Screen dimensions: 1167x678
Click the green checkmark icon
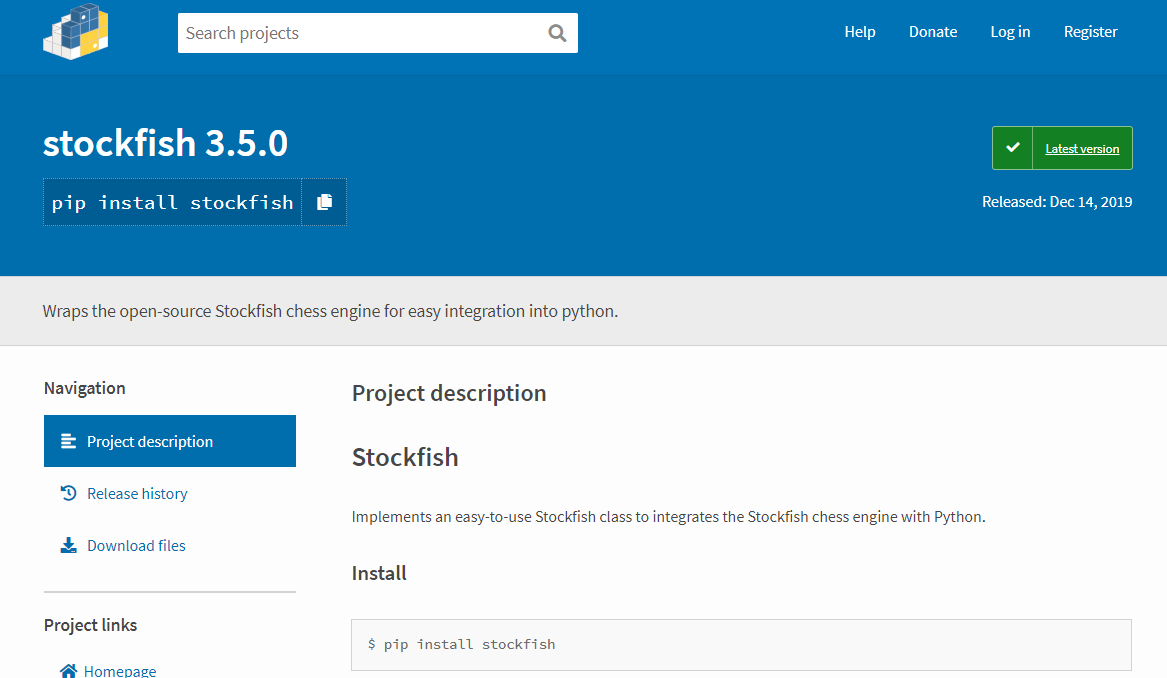point(1012,148)
